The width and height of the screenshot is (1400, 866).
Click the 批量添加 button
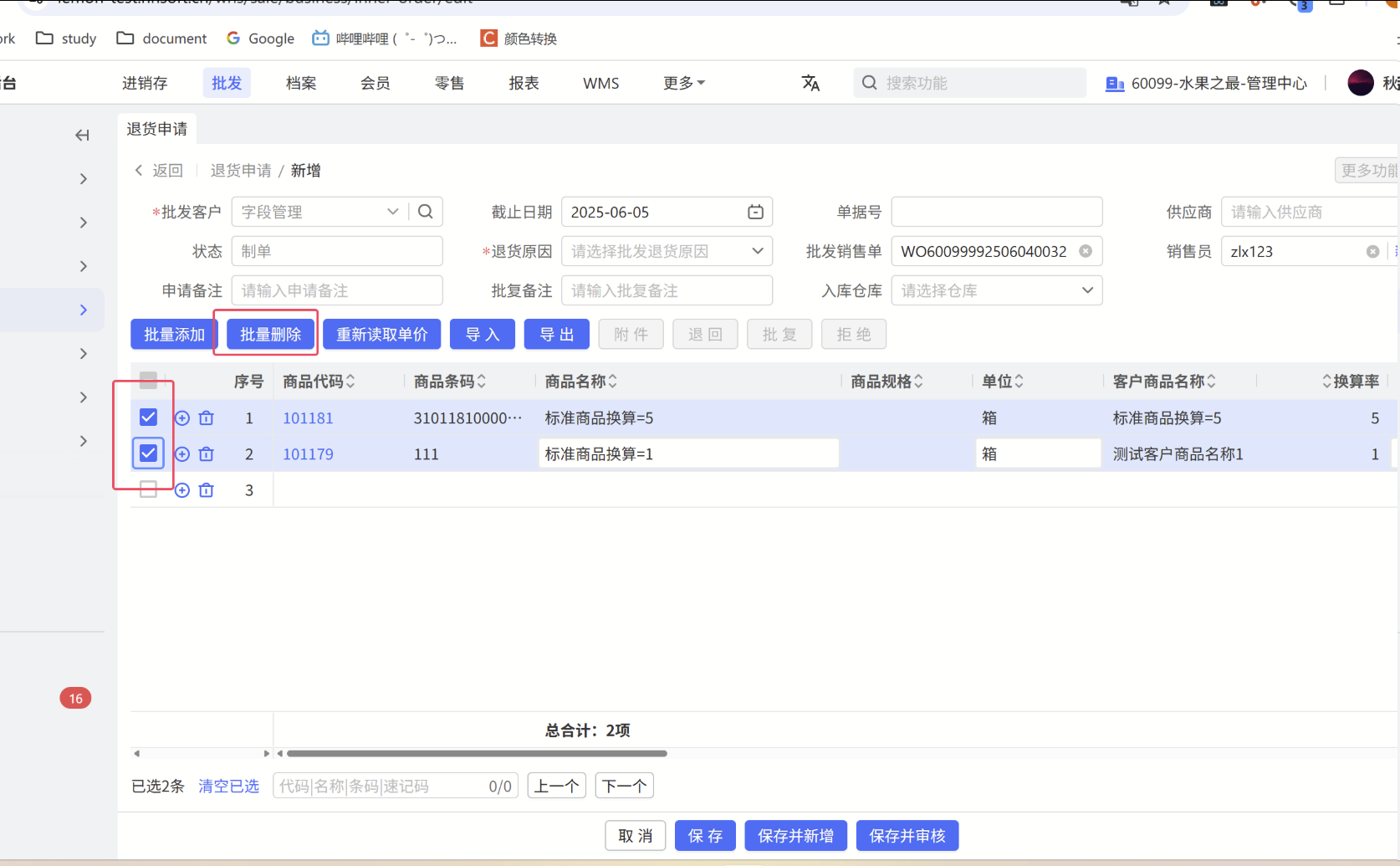[174, 335]
